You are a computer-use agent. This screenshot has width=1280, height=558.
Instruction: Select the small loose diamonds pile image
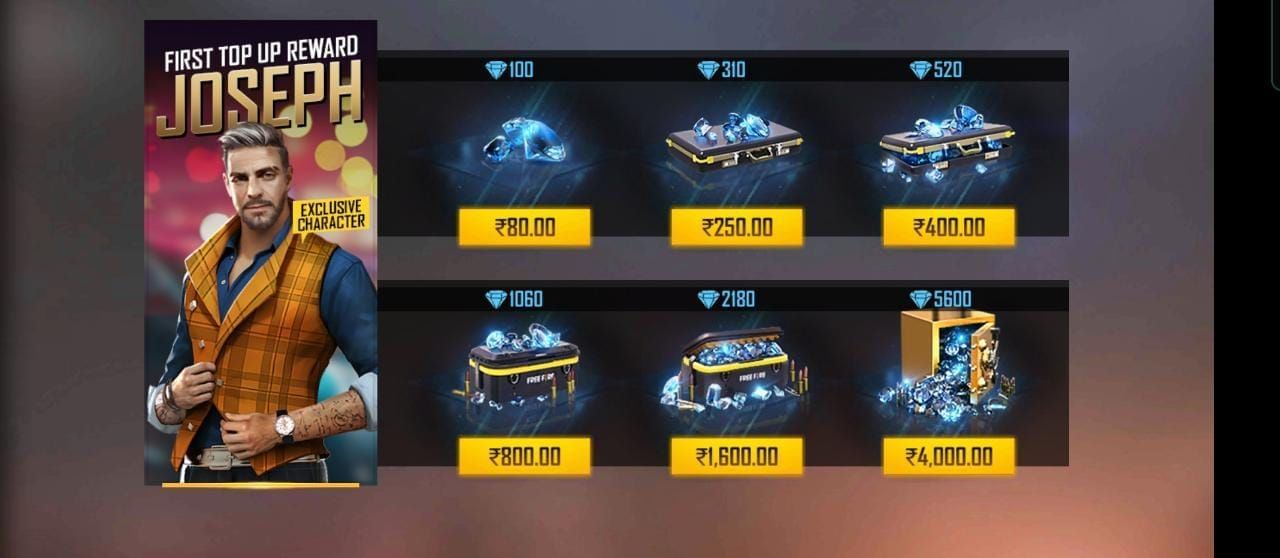click(x=524, y=142)
